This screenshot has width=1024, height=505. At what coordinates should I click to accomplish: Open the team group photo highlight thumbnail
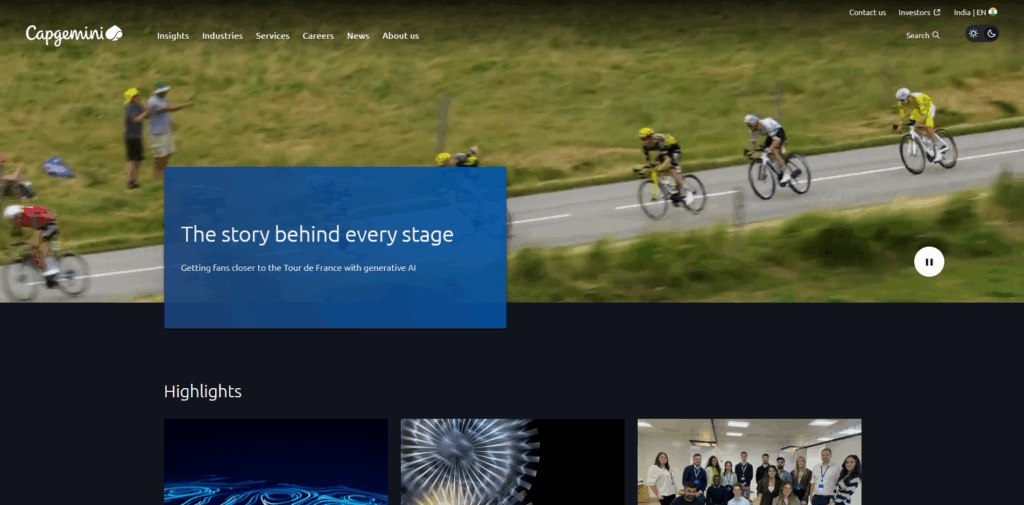coord(750,462)
